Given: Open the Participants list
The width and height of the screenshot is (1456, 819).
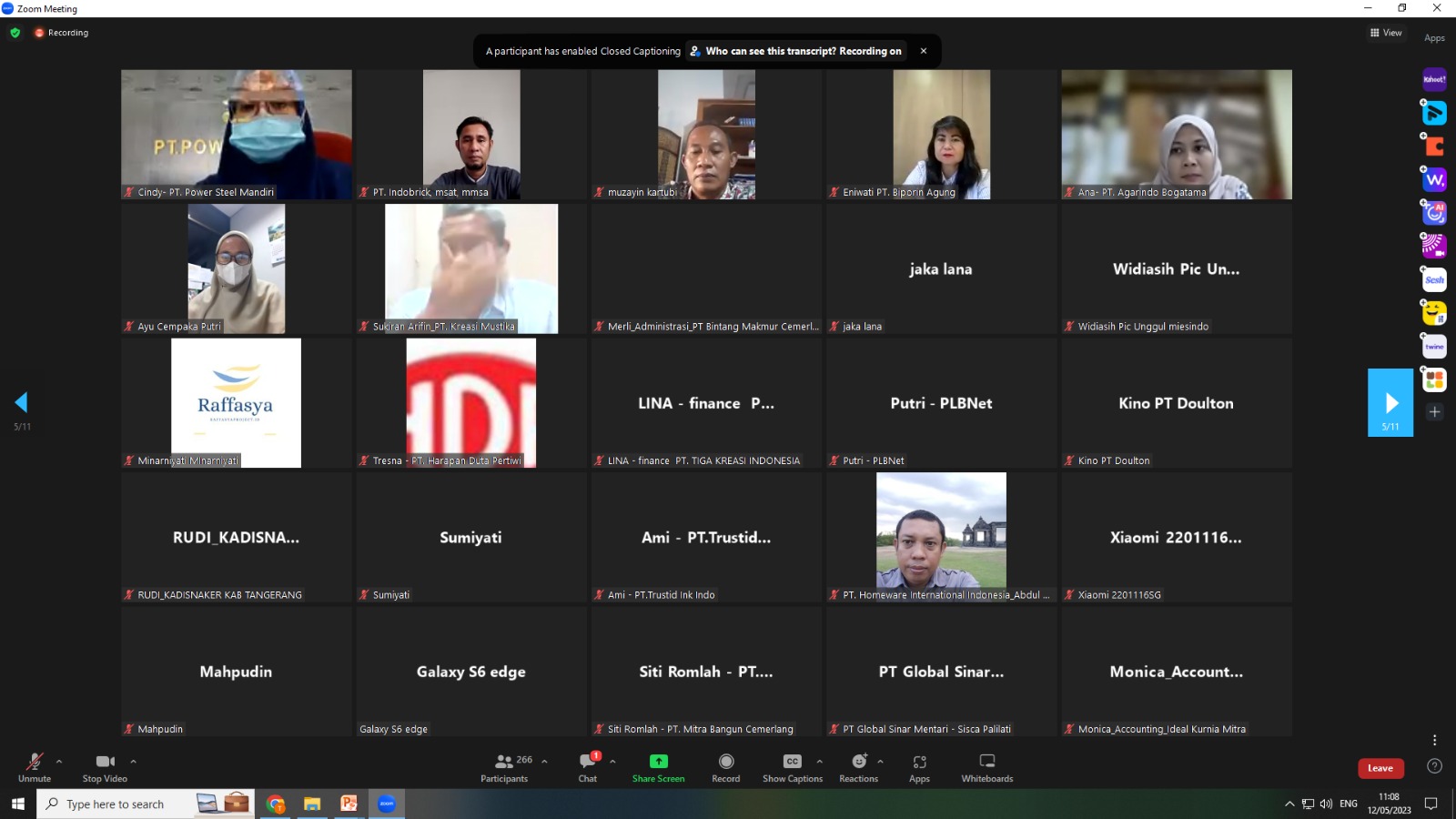Looking at the screenshot, I should click(504, 766).
